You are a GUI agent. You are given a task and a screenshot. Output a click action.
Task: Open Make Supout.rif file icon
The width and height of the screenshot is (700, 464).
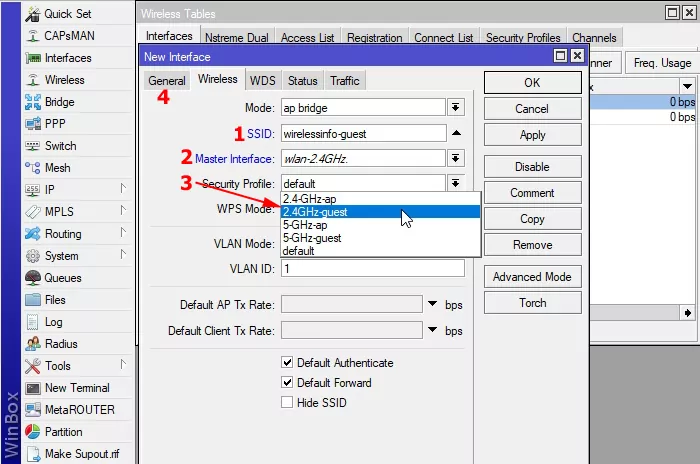pos(33,454)
